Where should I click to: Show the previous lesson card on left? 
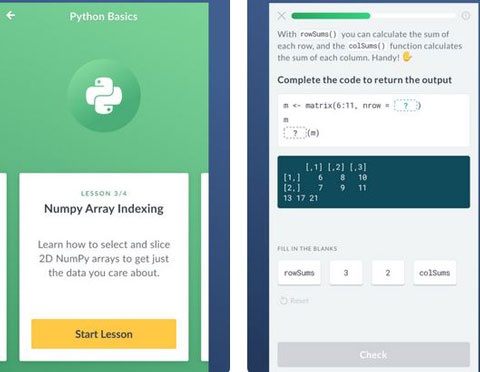click(3, 267)
